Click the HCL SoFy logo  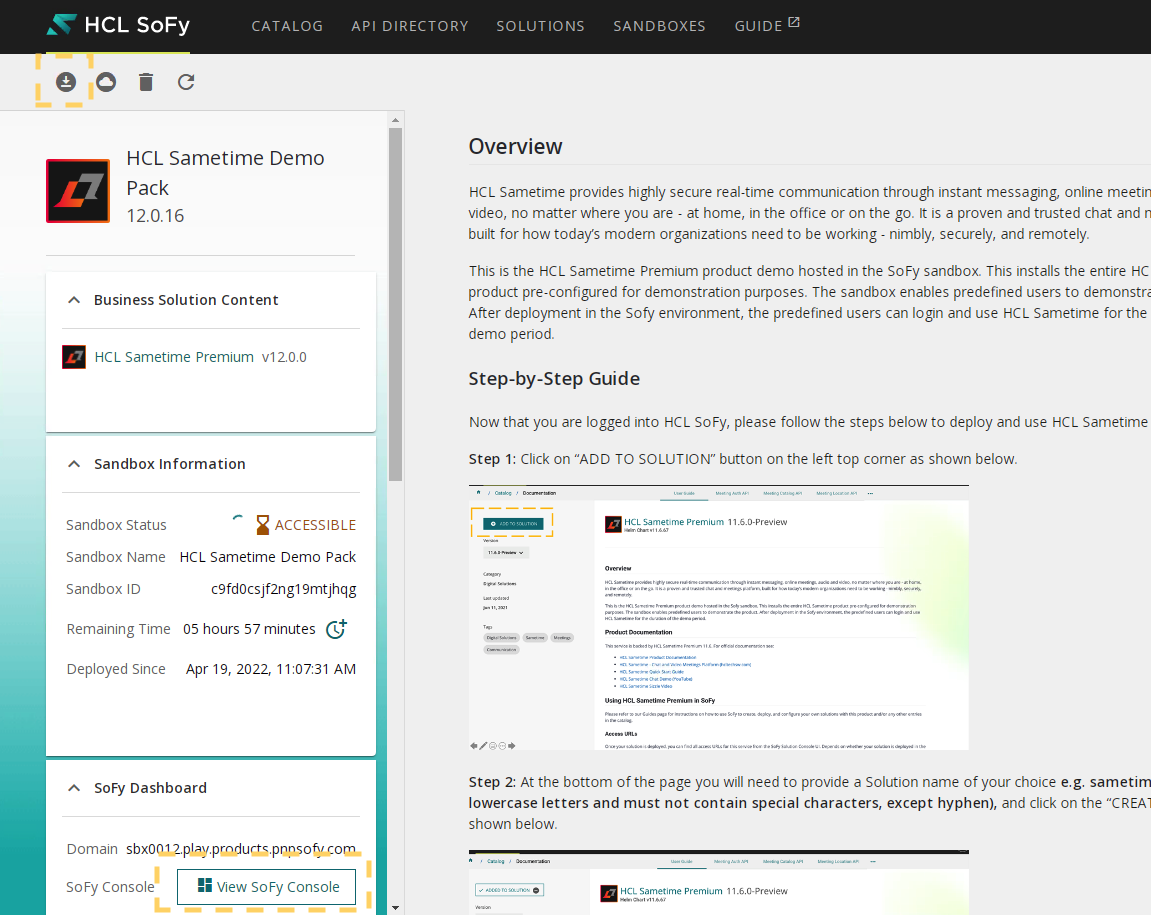(x=117, y=25)
